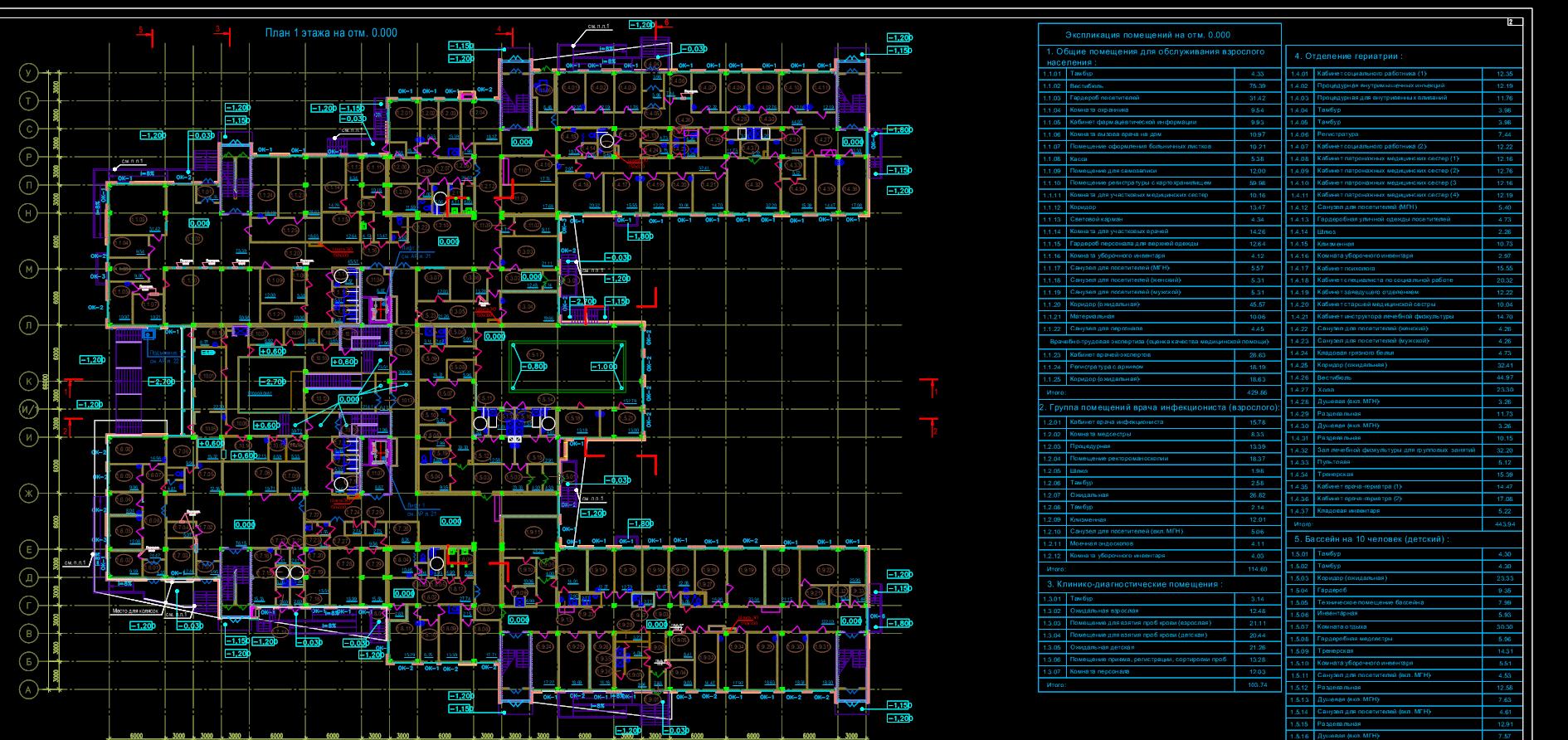
Task: Select the grid axis bubble labeled М
Action: point(30,270)
